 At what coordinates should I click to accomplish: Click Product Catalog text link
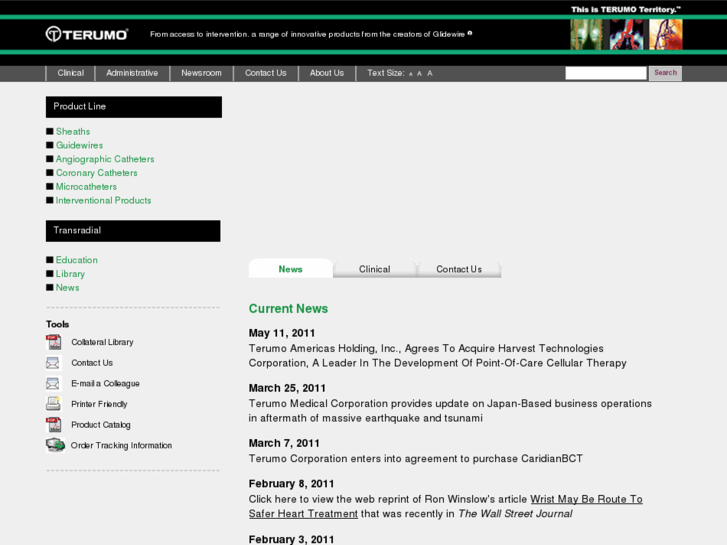[101, 425]
